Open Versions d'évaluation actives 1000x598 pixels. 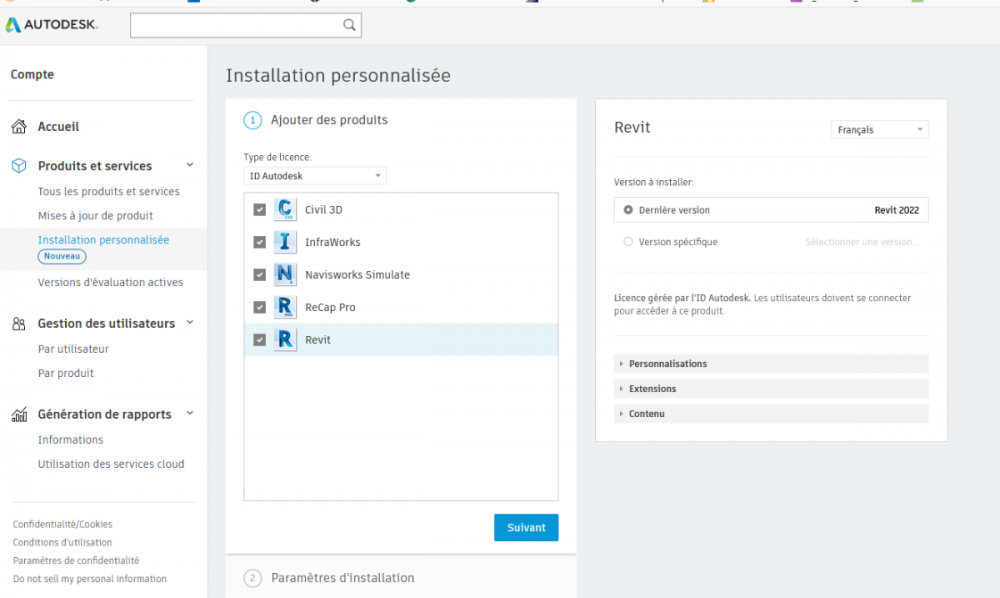point(110,282)
